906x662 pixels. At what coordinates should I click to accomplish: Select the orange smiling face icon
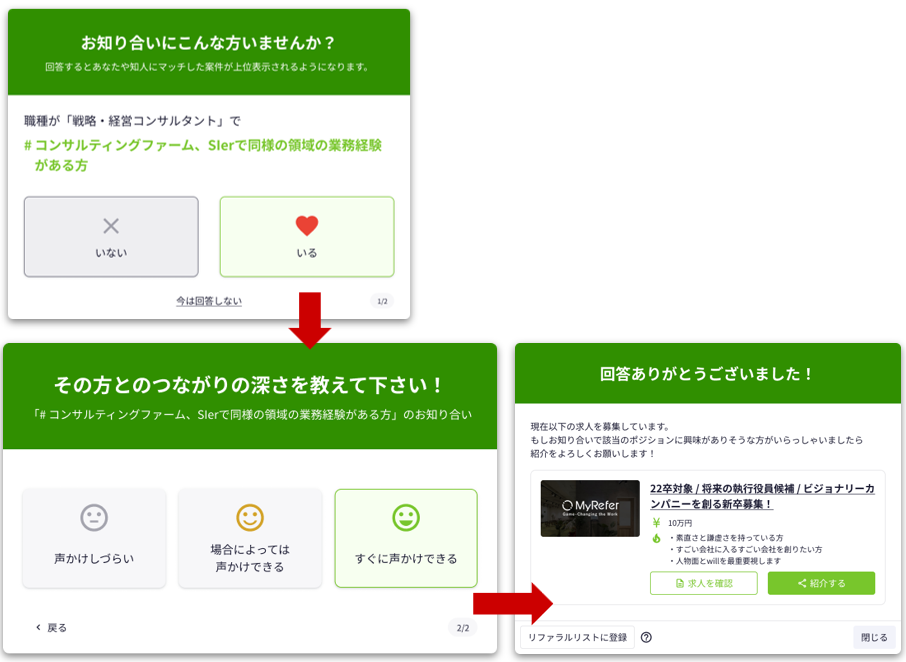coord(250,517)
